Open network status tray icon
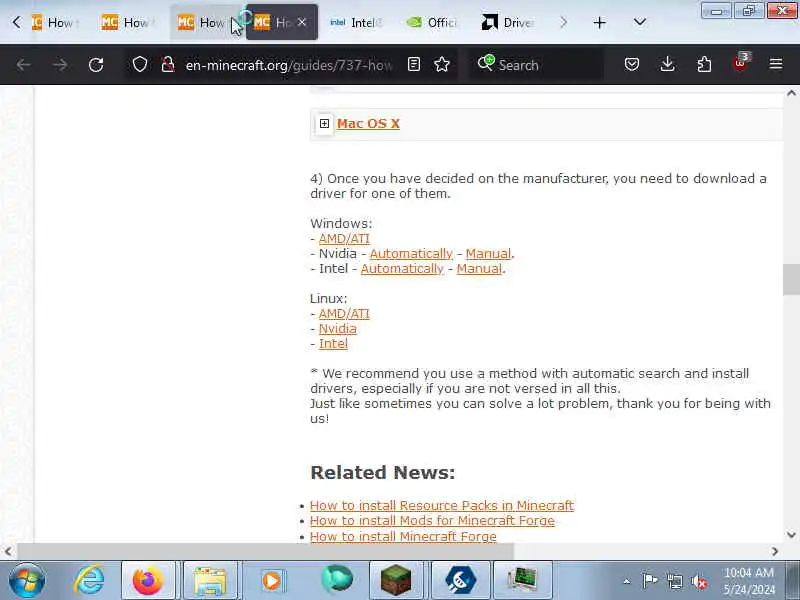Screen dimensions: 800x600 pos(674,581)
